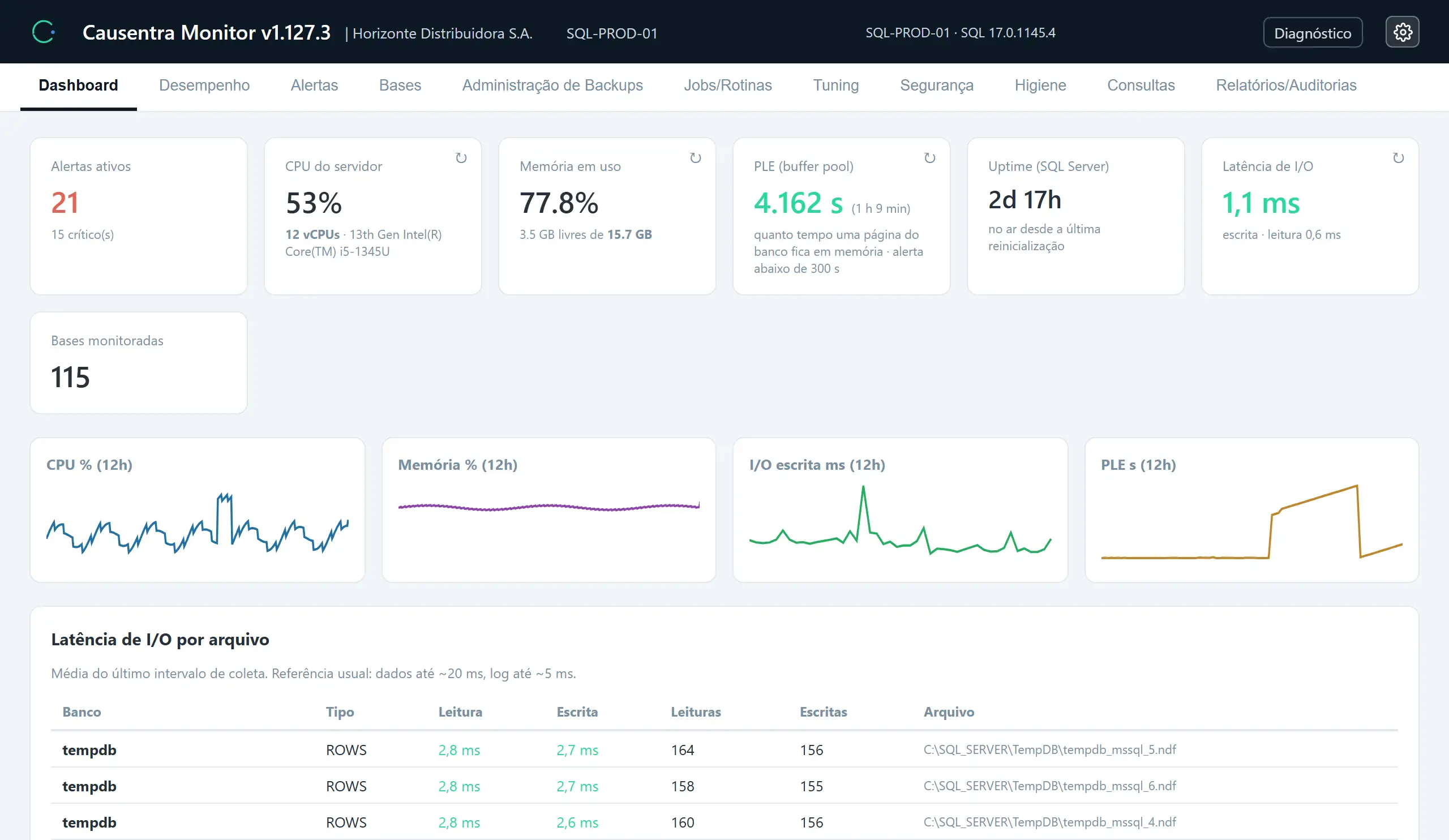Refresh the Latência de I/O card
1449x840 pixels.
(1399, 157)
